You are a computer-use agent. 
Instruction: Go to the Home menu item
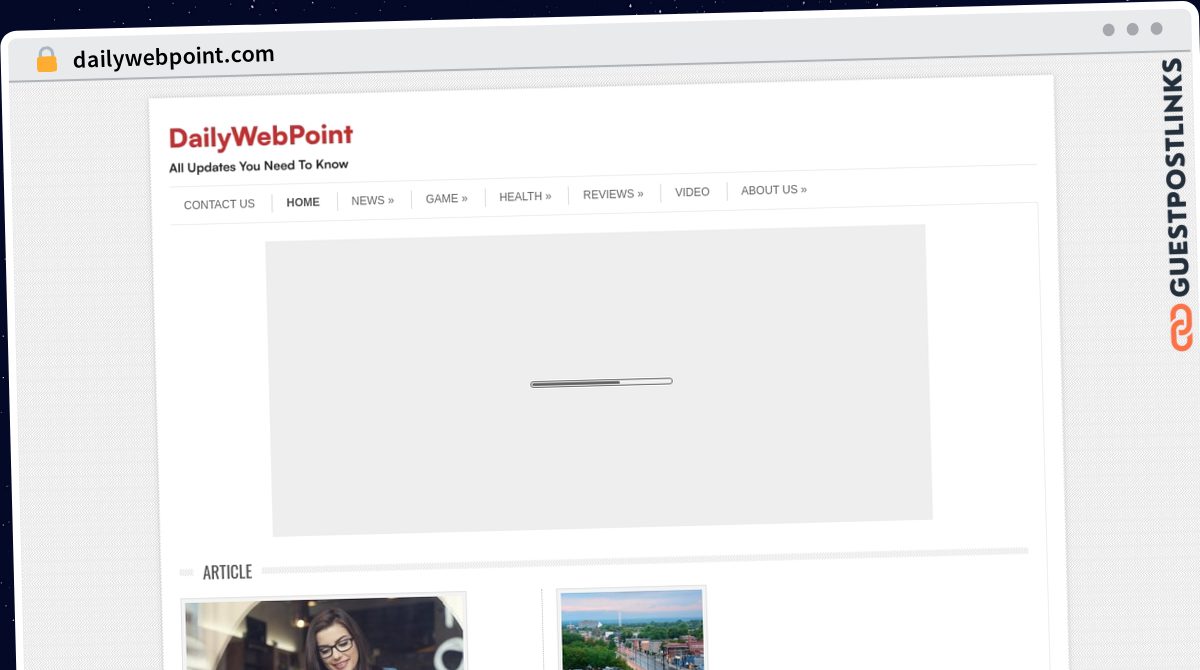click(x=303, y=202)
